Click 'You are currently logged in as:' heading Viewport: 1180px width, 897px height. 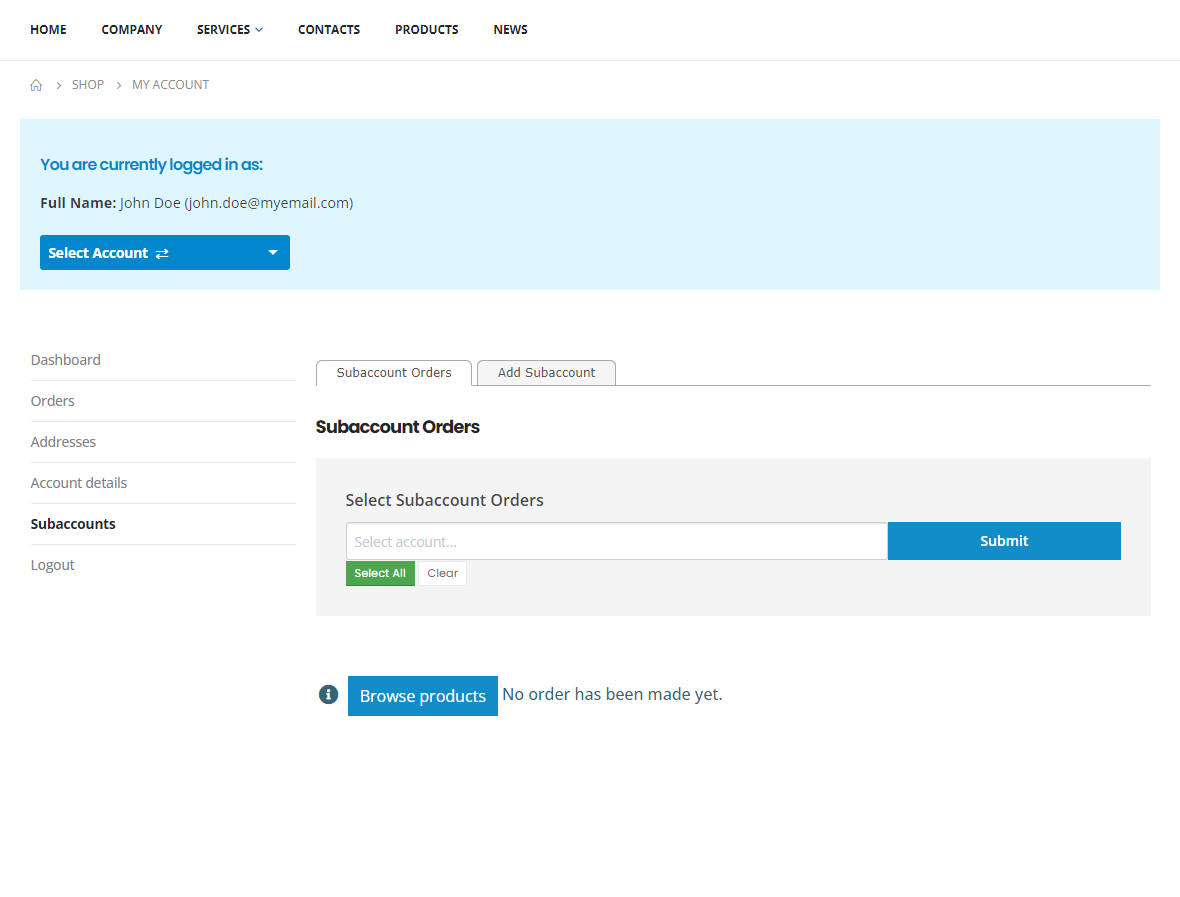coord(151,165)
